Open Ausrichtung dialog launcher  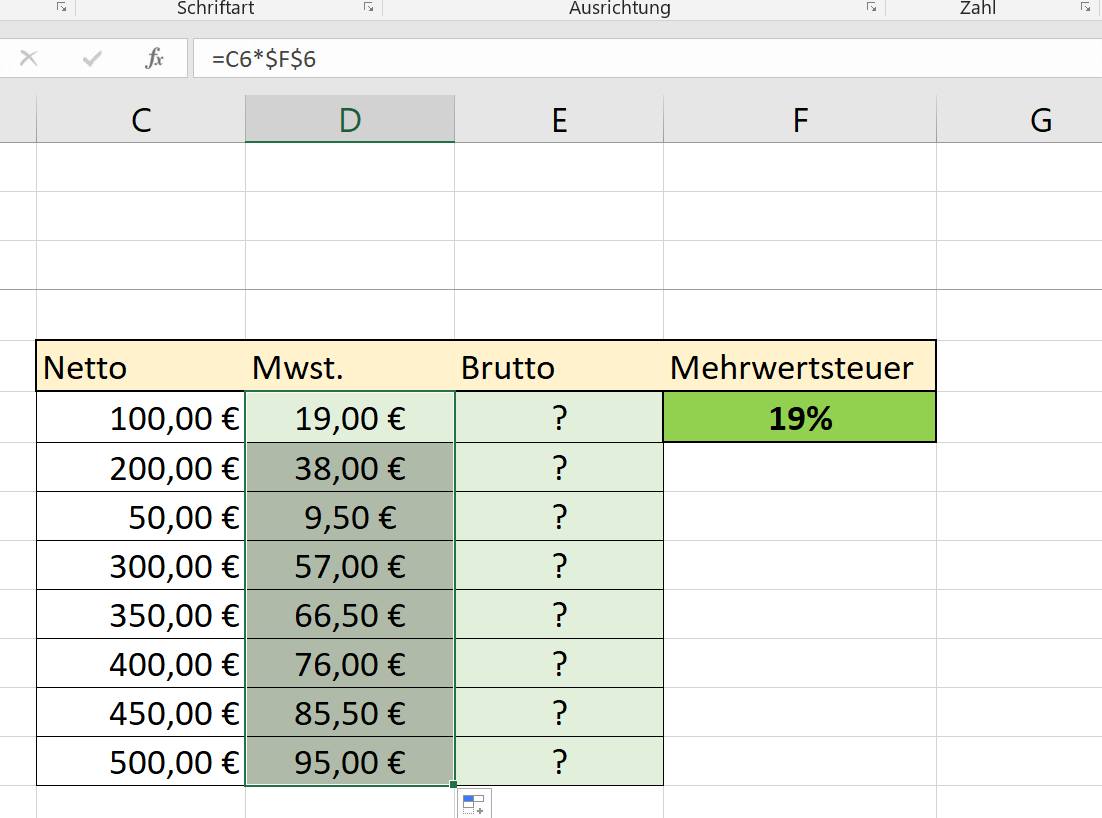click(871, 7)
